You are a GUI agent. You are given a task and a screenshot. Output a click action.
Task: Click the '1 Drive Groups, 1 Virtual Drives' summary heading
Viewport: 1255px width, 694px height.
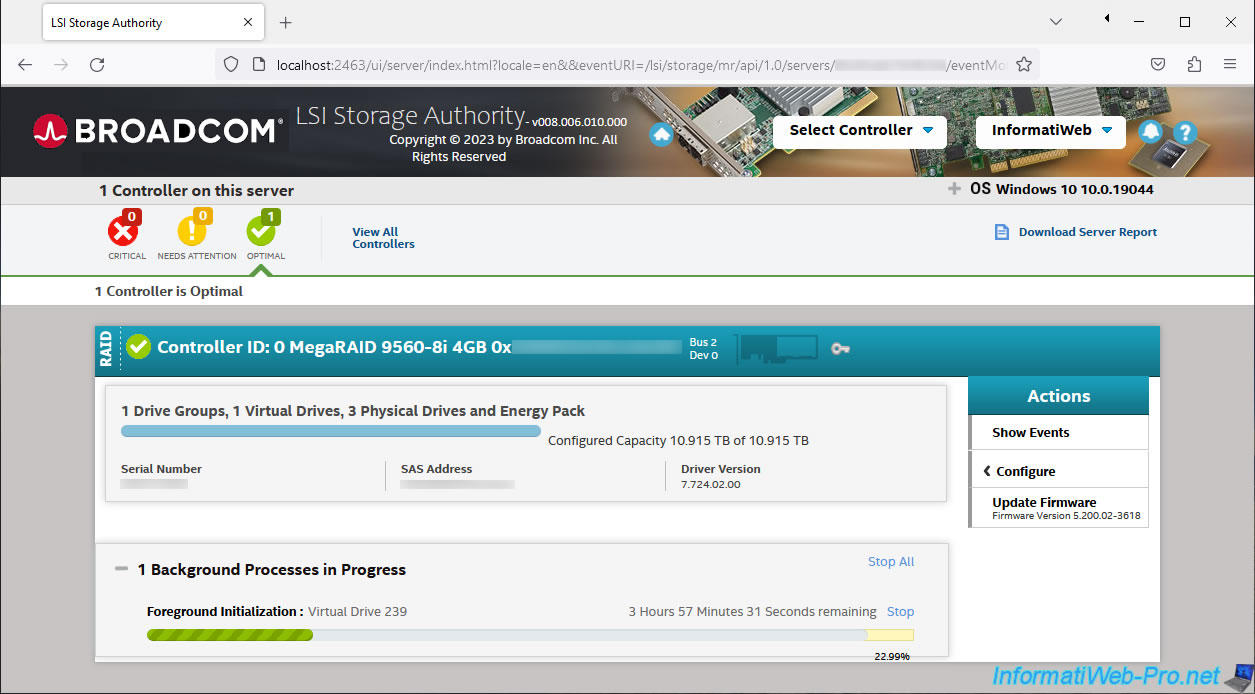pos(353,411)
